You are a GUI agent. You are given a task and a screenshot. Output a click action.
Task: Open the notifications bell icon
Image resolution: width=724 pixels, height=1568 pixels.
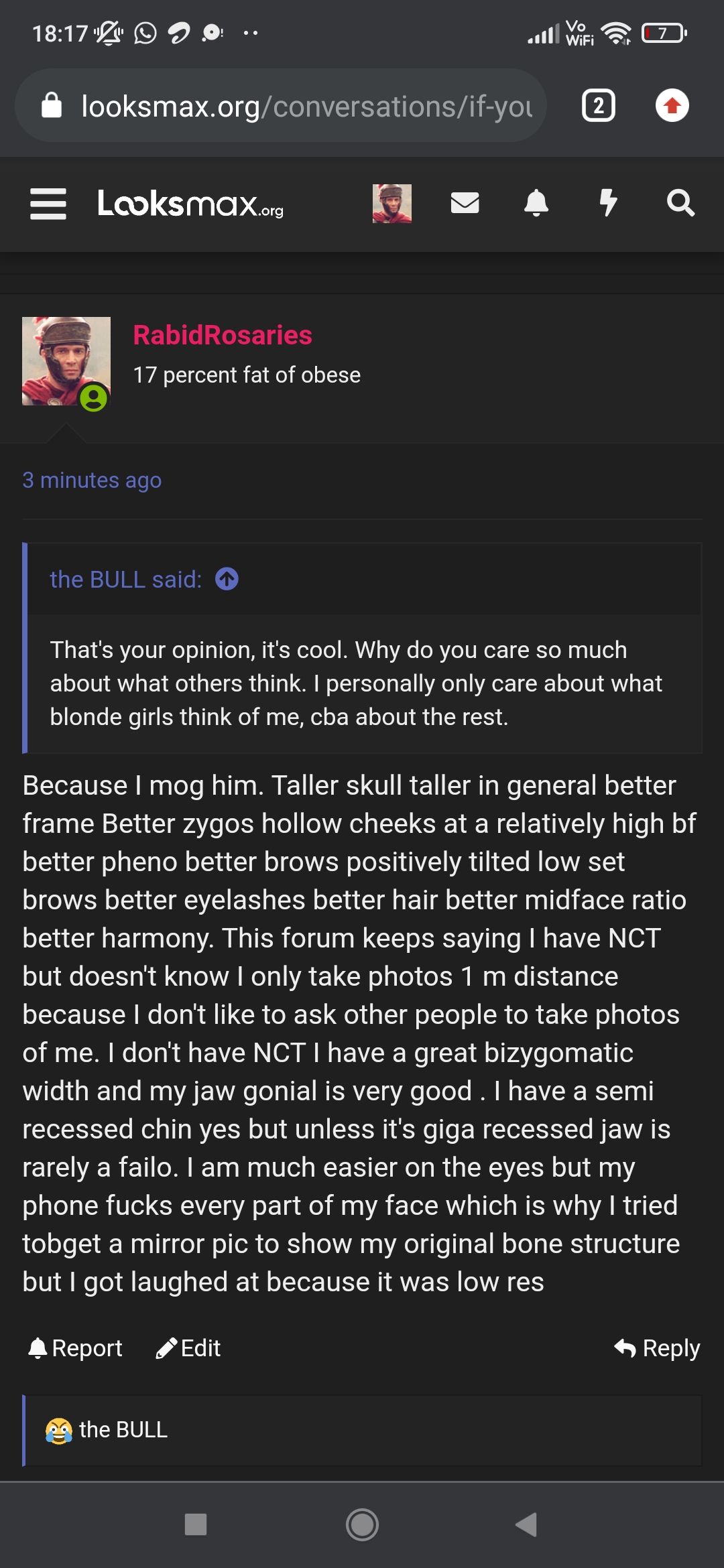[x=536, y=202]
